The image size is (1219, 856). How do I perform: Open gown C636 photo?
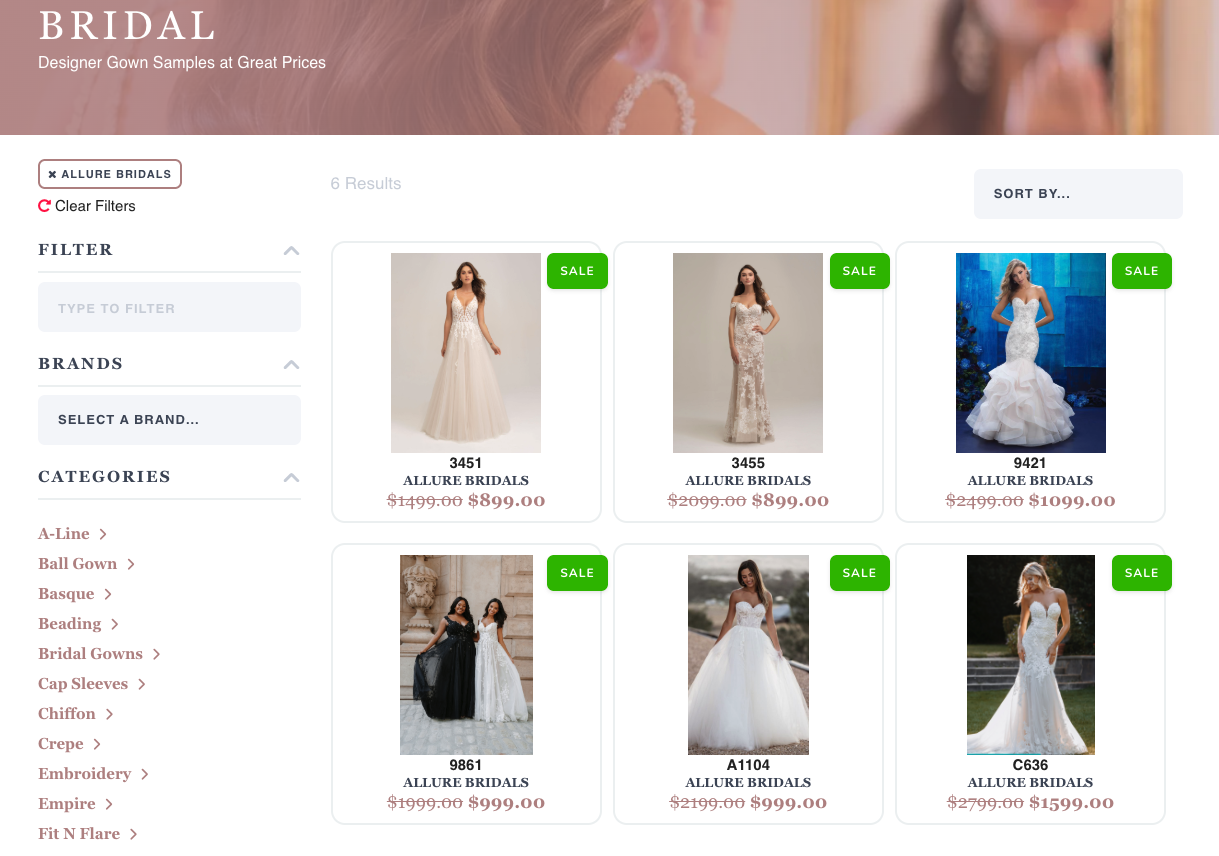tap(1031, 655)
